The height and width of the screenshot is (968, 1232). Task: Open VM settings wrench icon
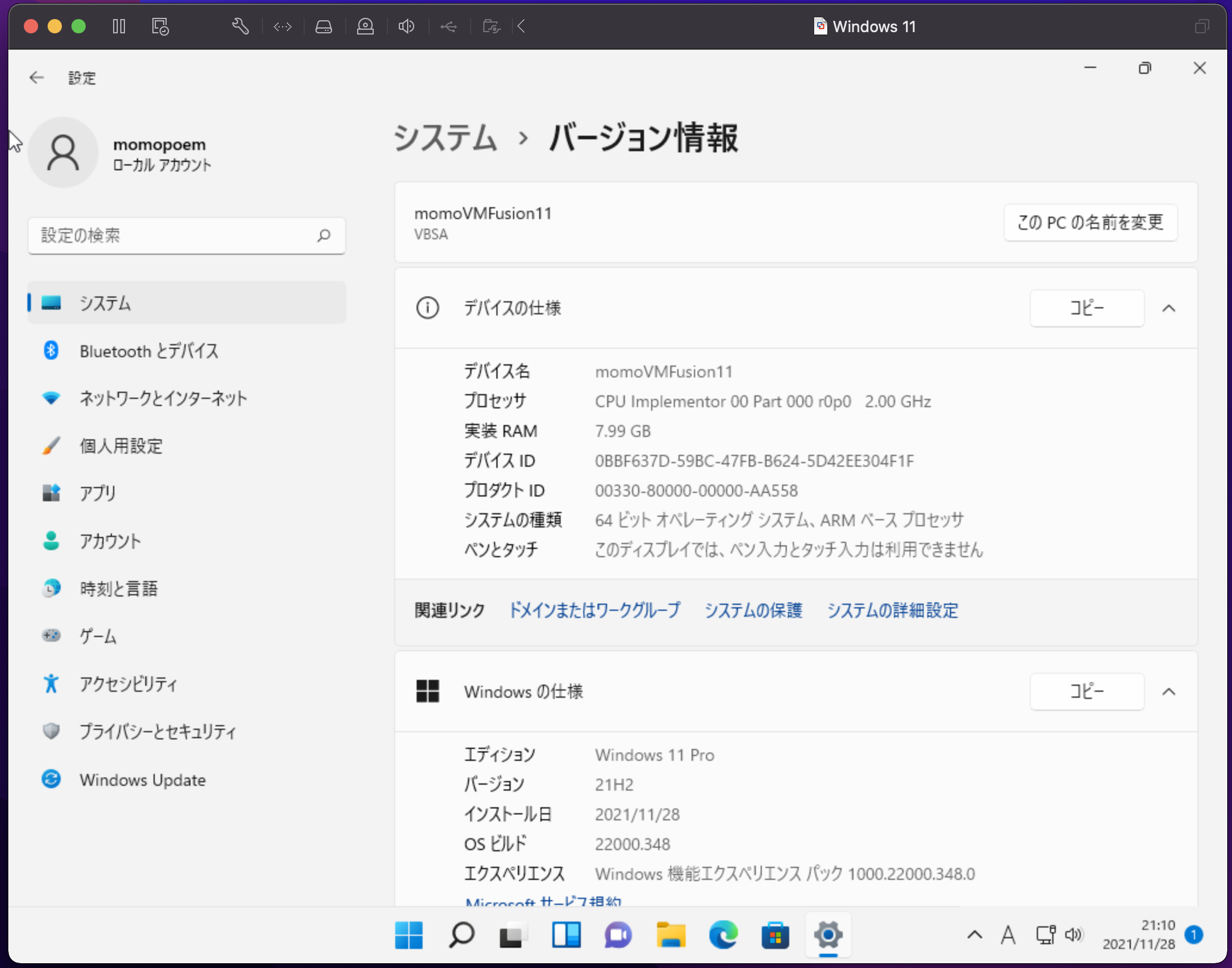[240, 26]
